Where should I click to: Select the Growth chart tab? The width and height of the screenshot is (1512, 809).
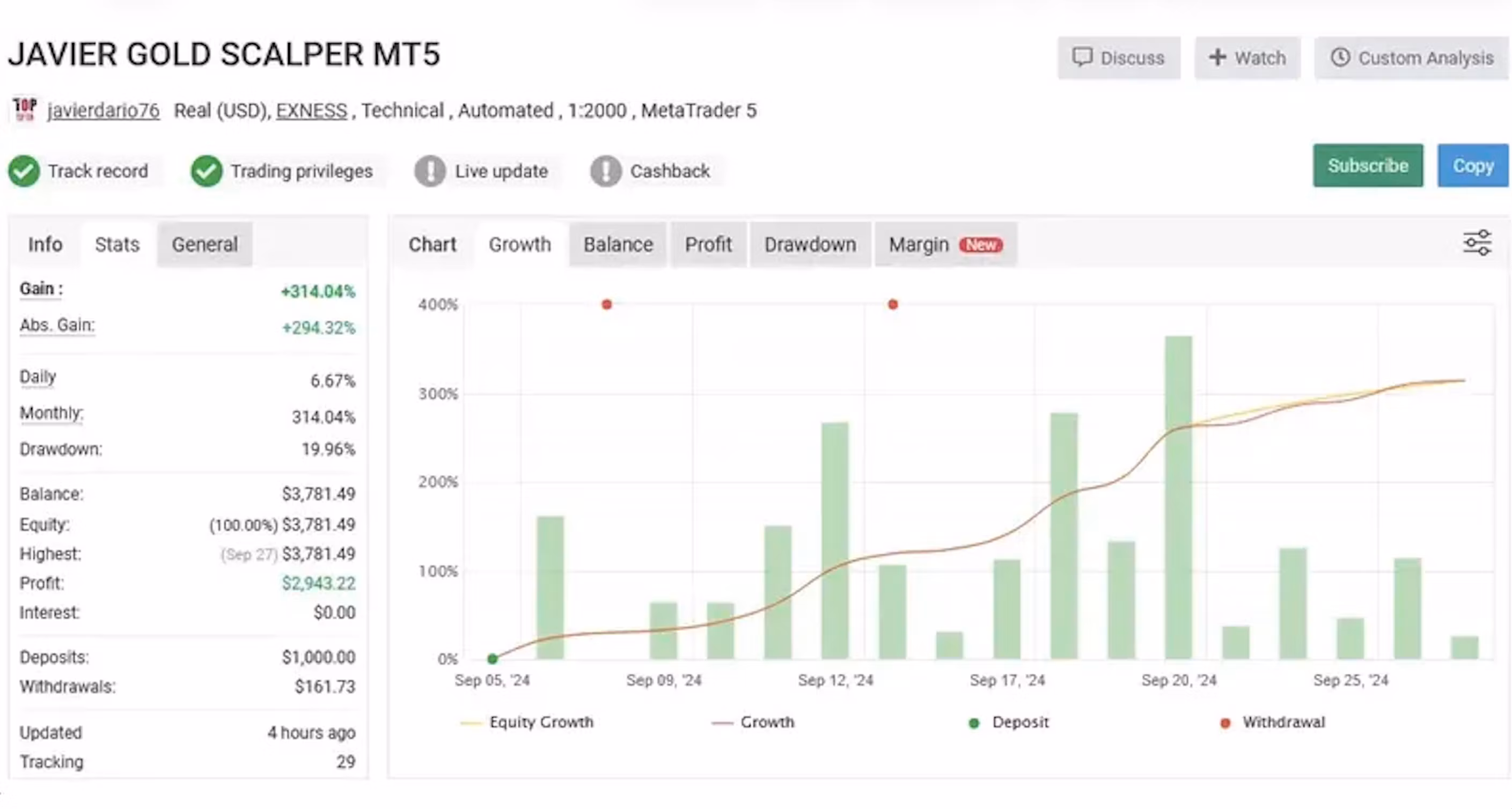(520, 244)
